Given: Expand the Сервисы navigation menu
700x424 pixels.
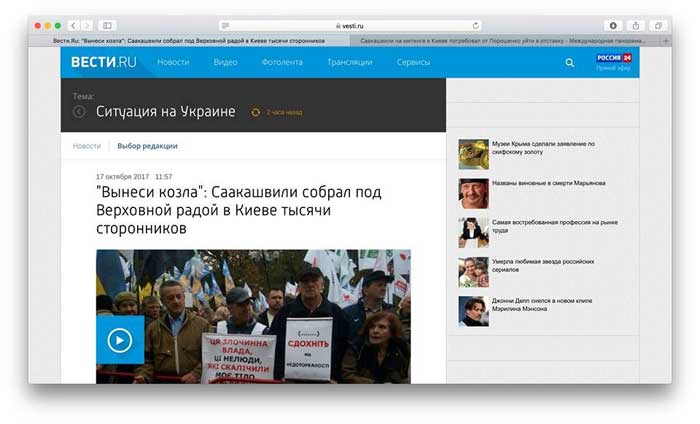Looking at the screenshot, I should [x=413, y=62].
